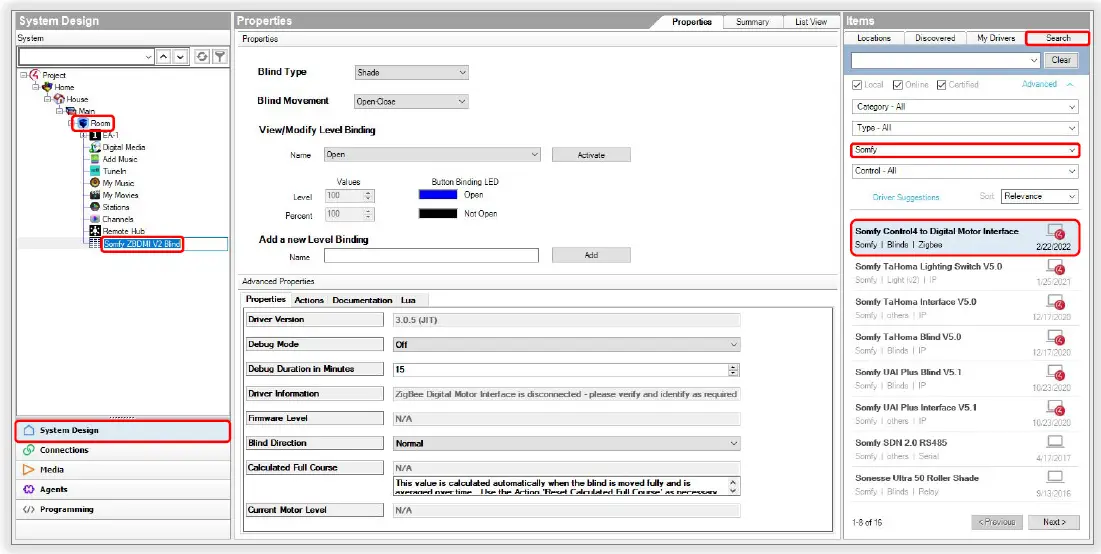
Task: Toggle the Online checkbox
Action: (897, 85)
